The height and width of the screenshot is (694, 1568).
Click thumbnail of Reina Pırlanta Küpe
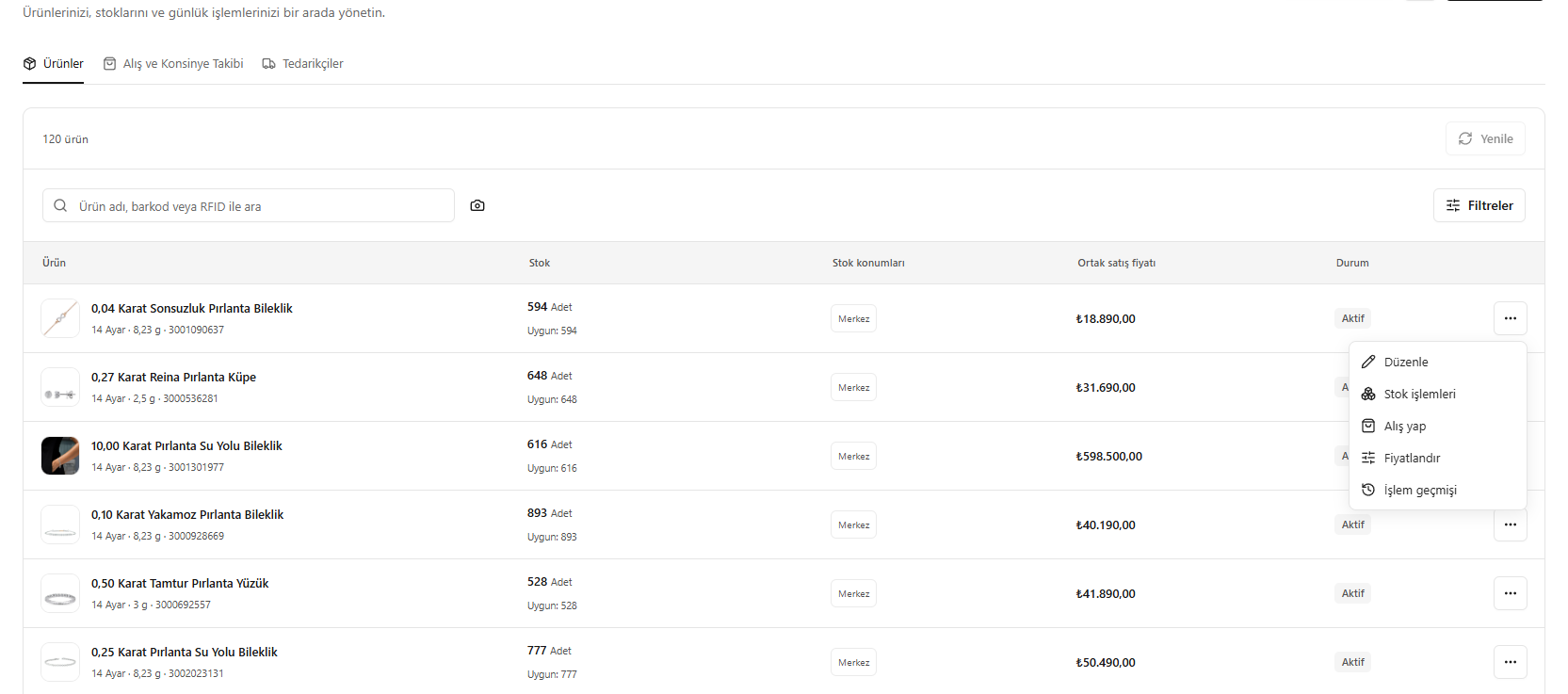60,387
